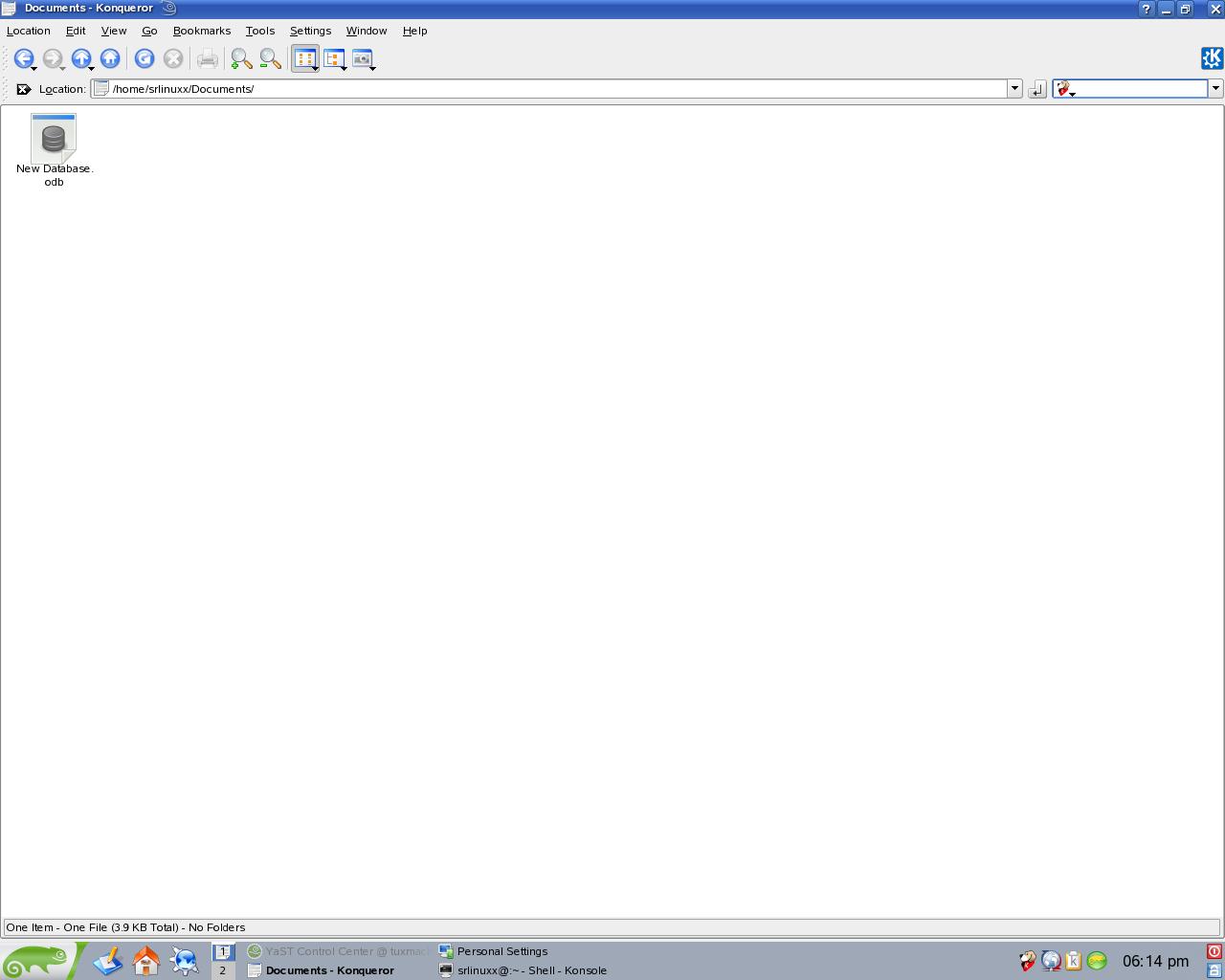Open the Edit menu
Image resolution: width=1225 pixels, height=980 pixels.
pos(76,31)
